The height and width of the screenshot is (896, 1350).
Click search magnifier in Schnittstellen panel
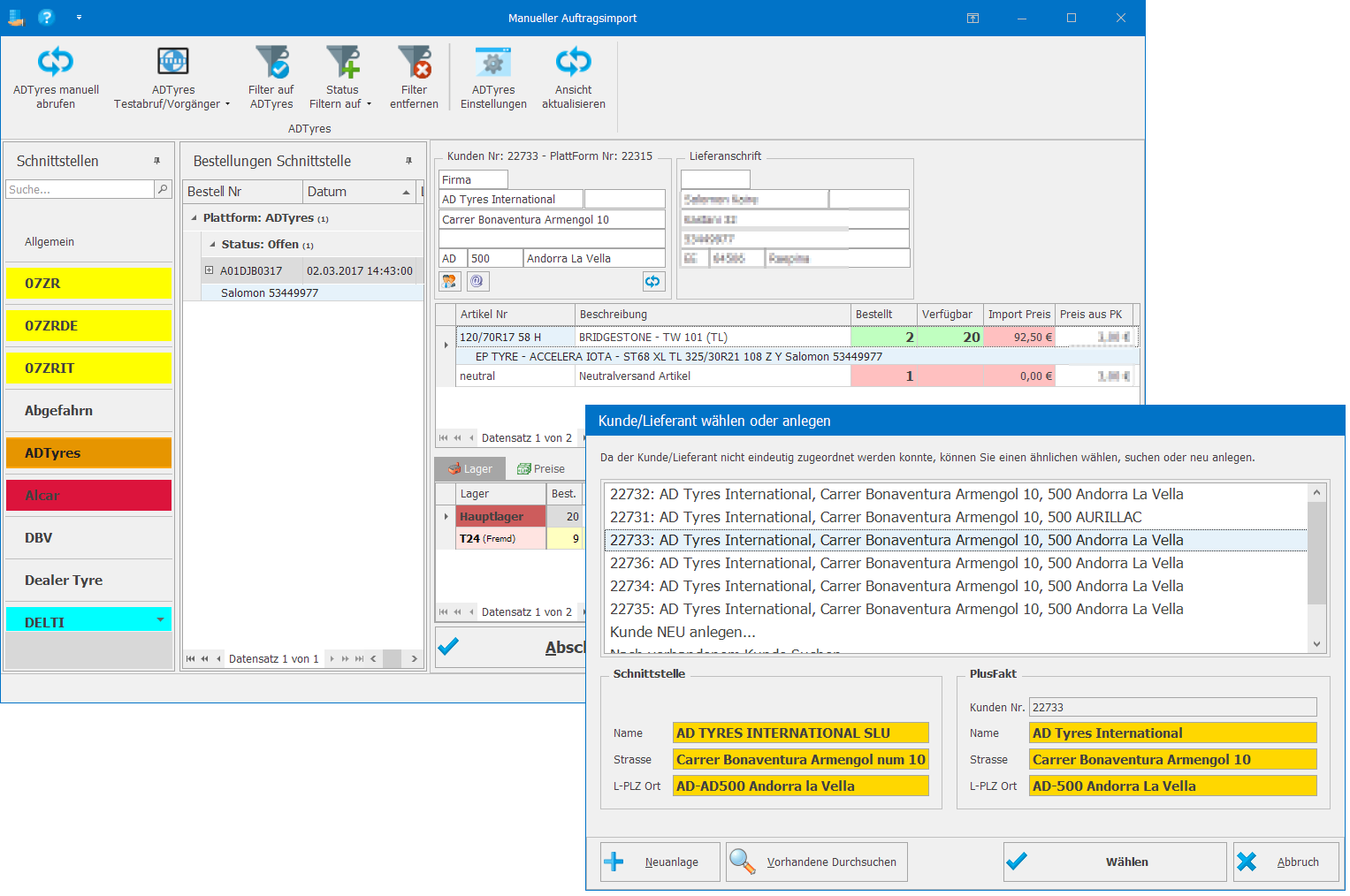pos(163,189)
